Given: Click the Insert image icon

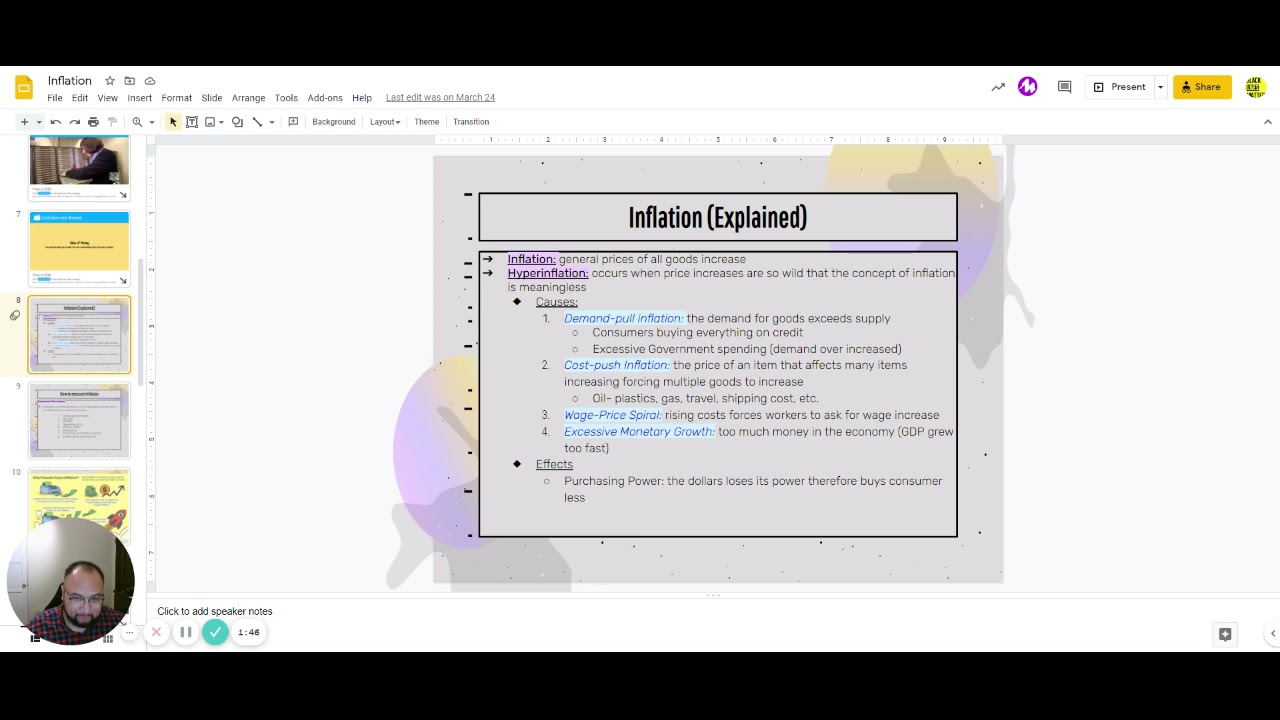Looking at the screenshot, I should pyautogui.click(x=210, y=122).
